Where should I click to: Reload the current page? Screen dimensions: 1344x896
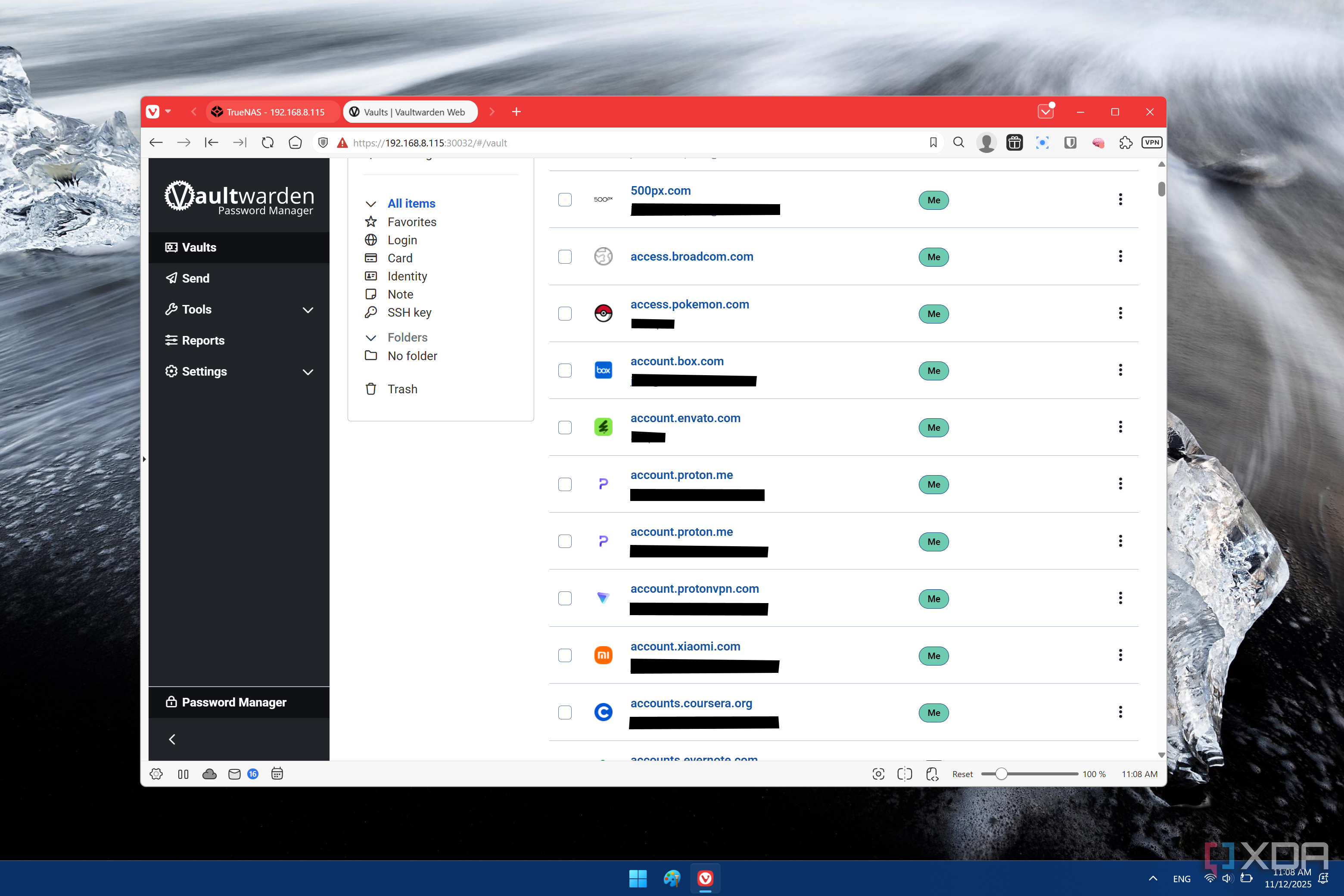(268, 142)
